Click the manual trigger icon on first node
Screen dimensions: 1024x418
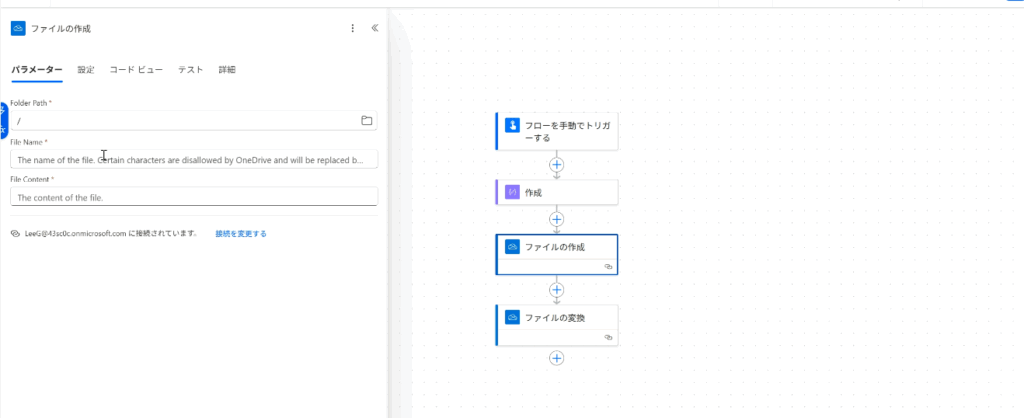point(512,125)
